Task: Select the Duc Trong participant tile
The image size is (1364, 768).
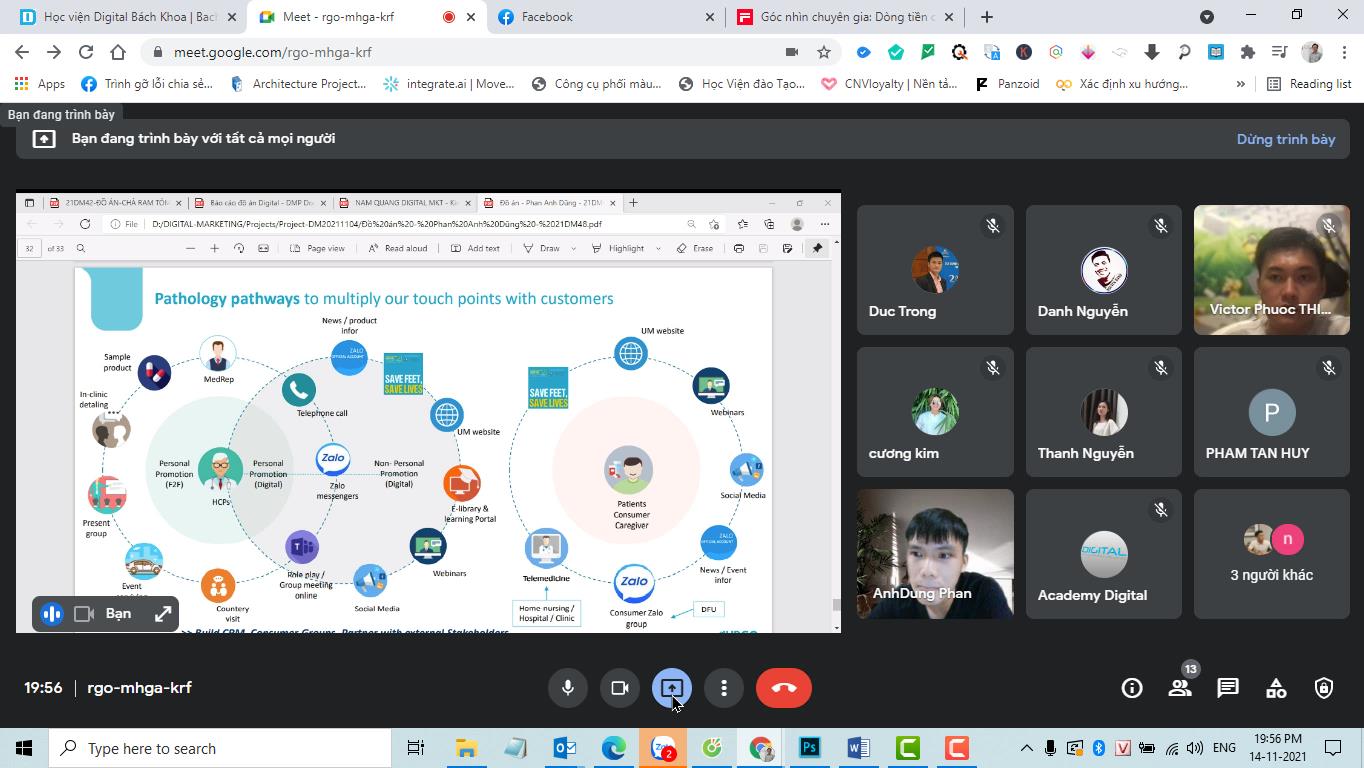Action: [935, 270]
